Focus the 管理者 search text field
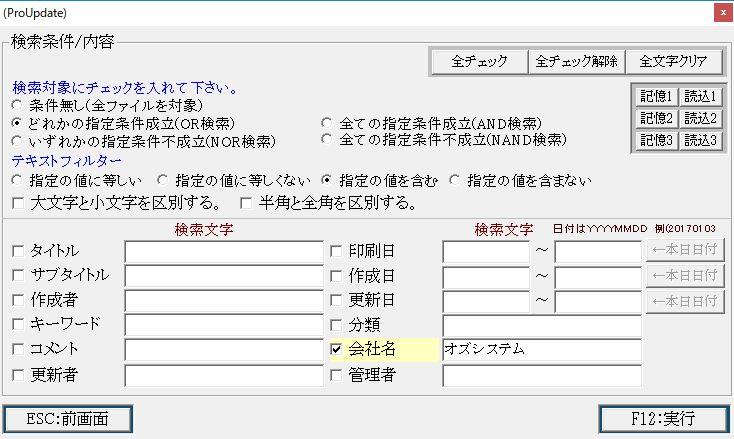Viewport: 734px width, 439px height. point(542,376)
